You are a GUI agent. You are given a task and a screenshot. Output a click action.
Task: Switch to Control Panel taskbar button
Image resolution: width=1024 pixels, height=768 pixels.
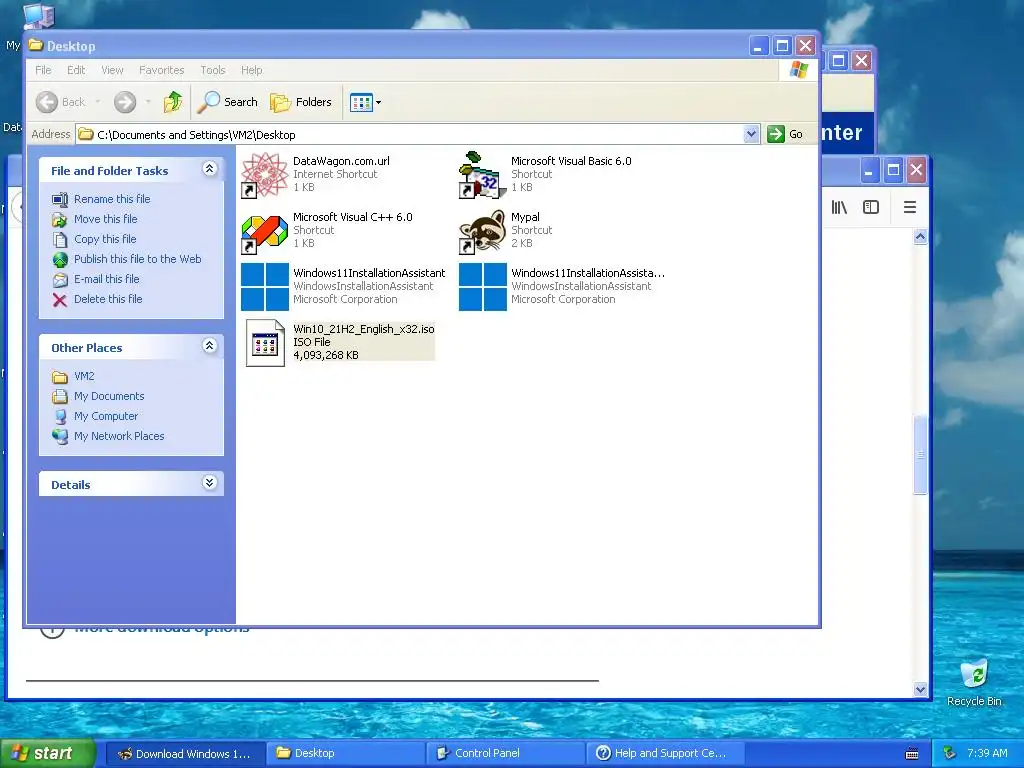point(506,754)
